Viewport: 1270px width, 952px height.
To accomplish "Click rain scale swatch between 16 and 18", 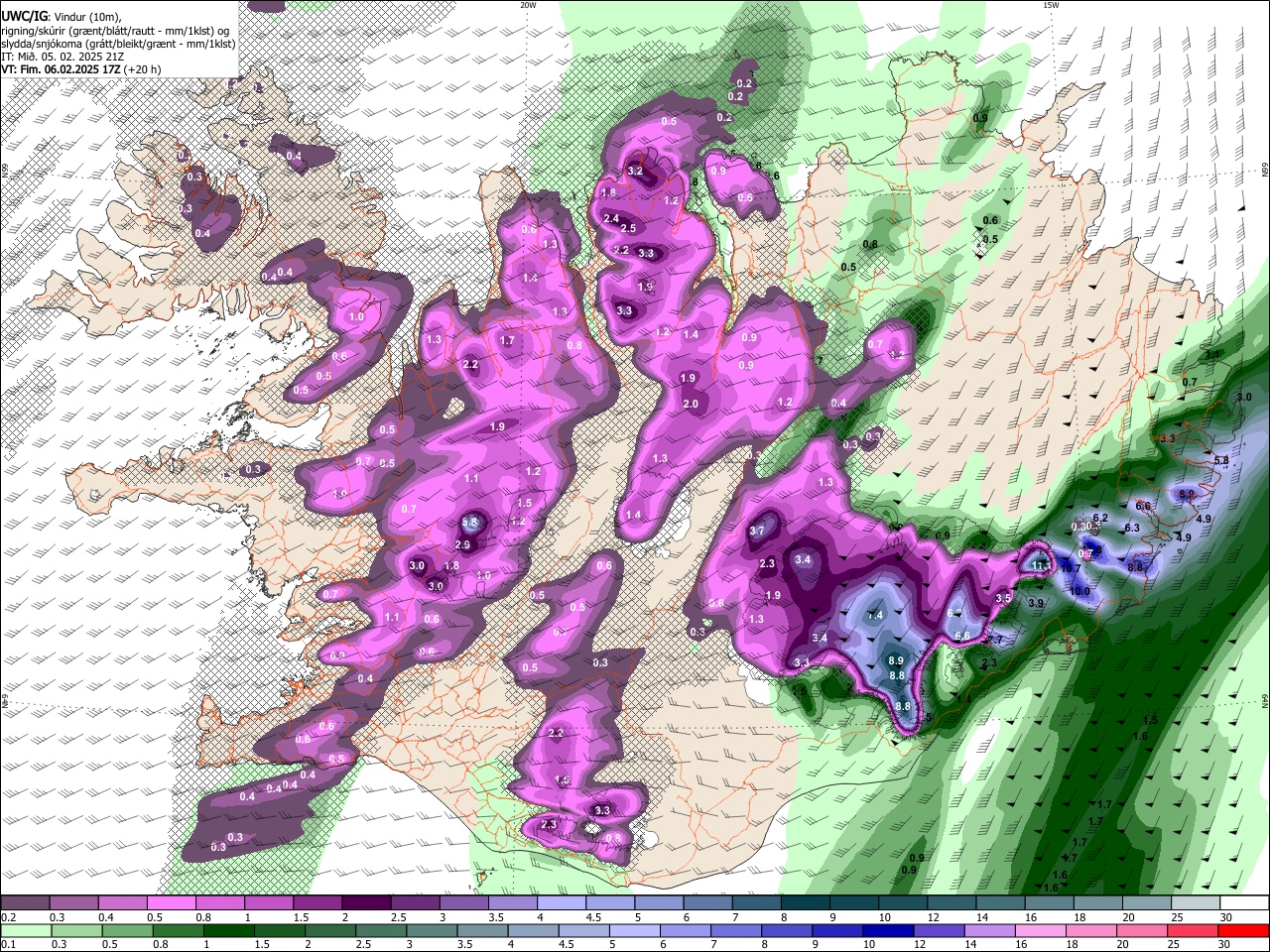I will point(1042,930).
